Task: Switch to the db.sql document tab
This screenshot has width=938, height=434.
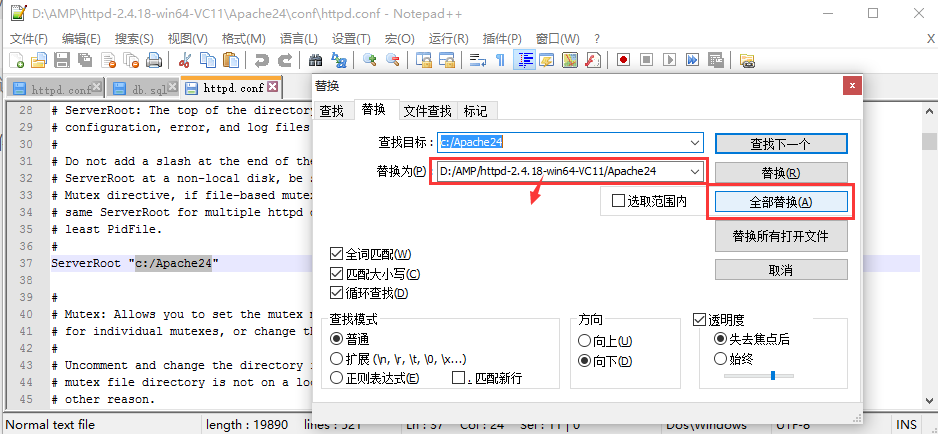Action: [x=144, y=89]
